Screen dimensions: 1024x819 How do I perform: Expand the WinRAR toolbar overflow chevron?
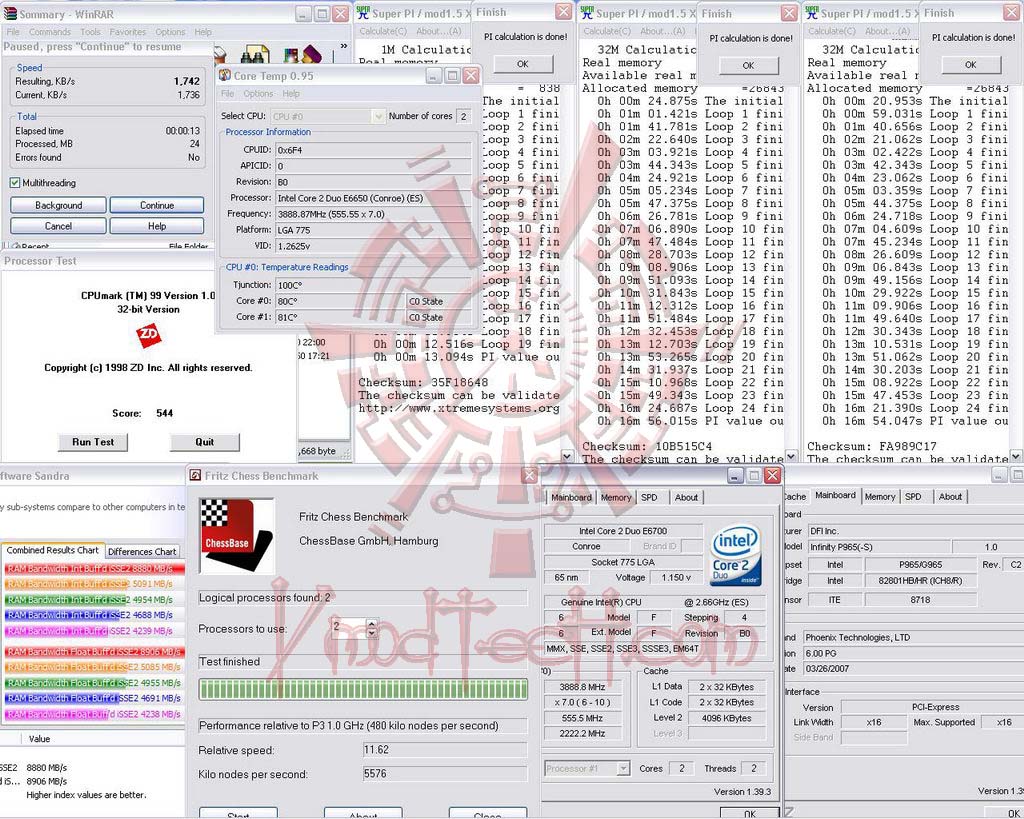(344, 46)
